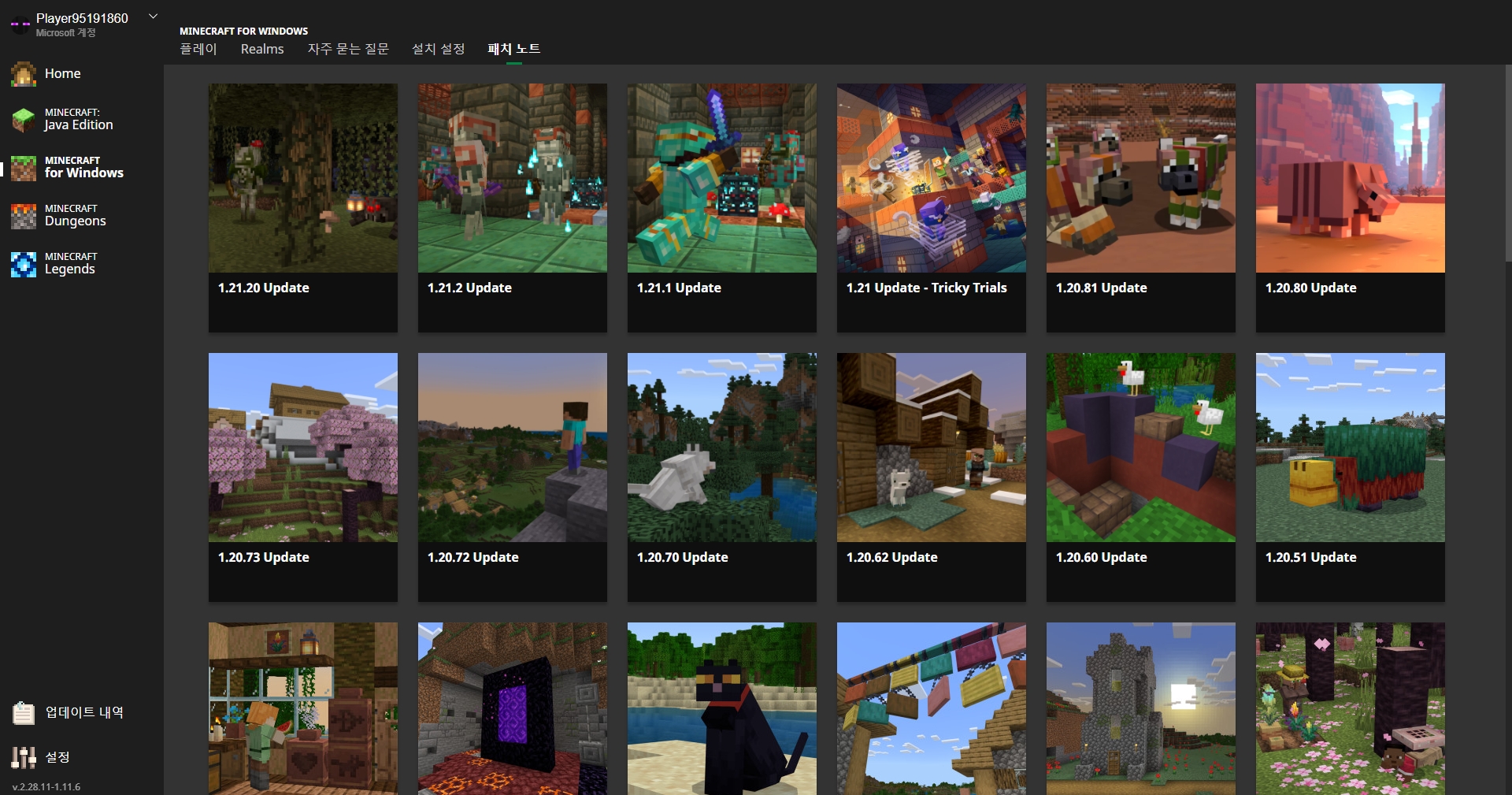The image size is (1512, 795).
Task: Open the black cat patch note thumbnail
Action: (722, 708)
